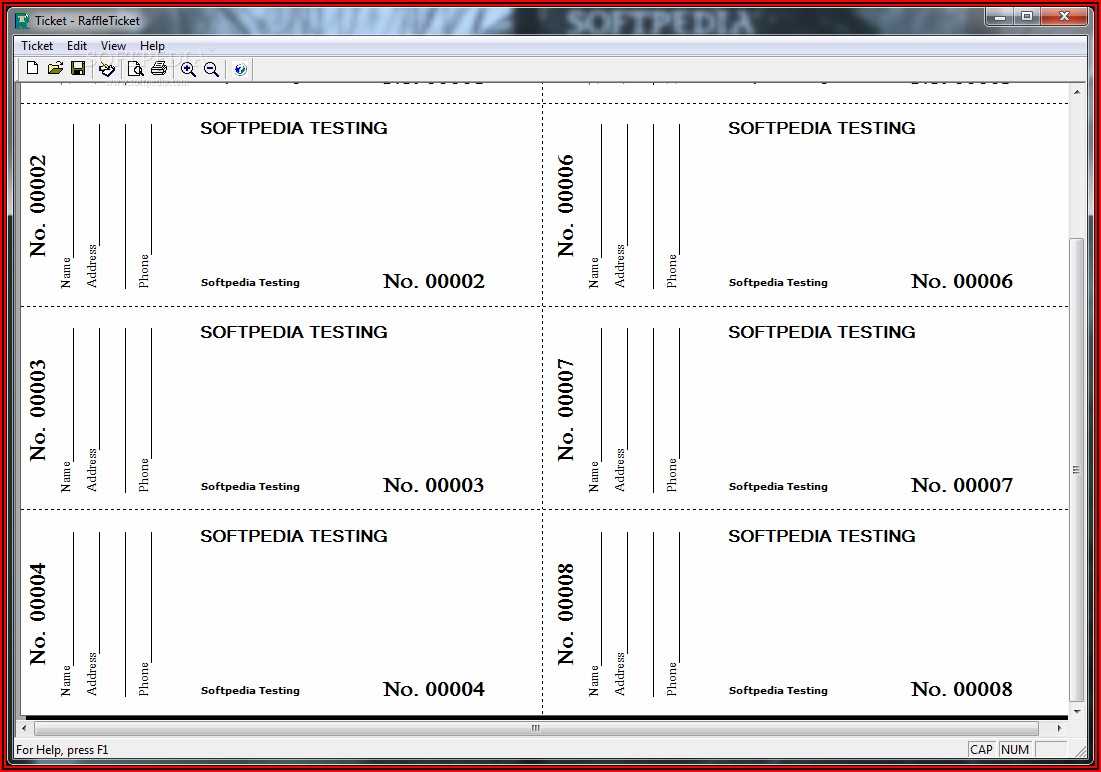Create a new ticket file
1101x772 pixels.
(32, 69)
